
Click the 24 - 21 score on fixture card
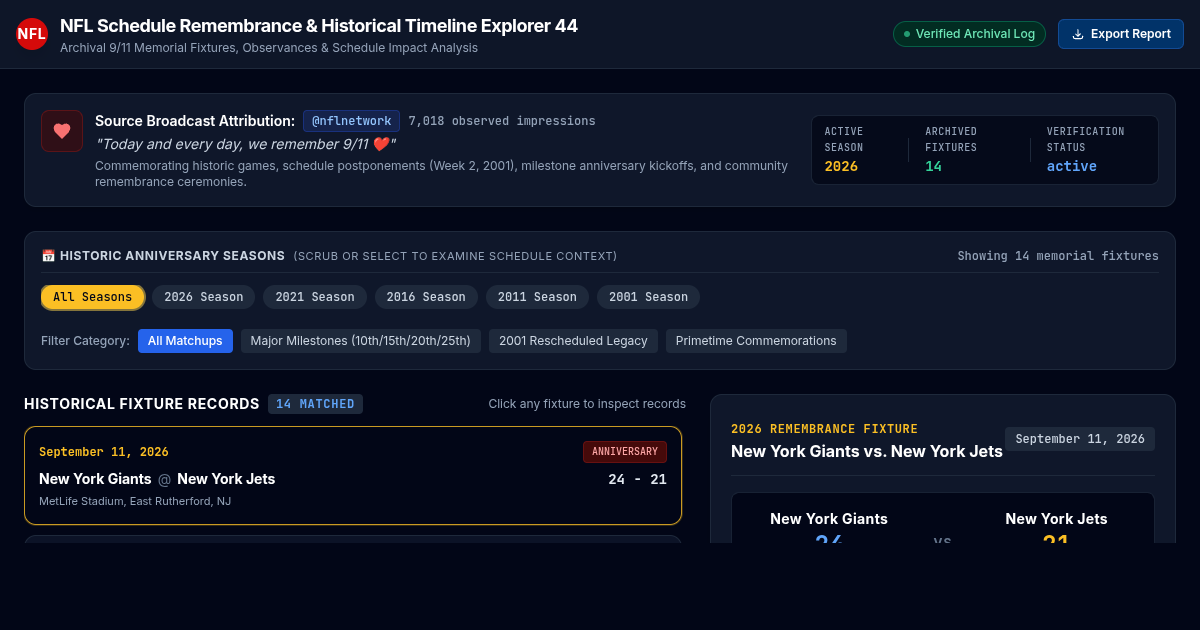click(x=637, y=479)
